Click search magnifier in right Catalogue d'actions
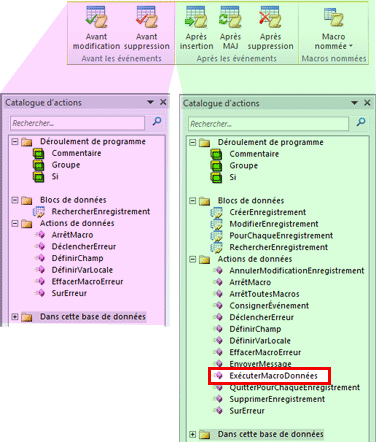The height and width of the screenshot is (442, 376). tap(361, 123)
